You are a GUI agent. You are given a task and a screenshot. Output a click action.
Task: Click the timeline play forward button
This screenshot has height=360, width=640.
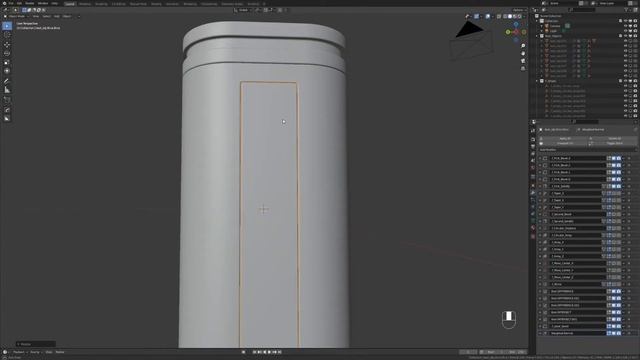(x=269, y=352)
